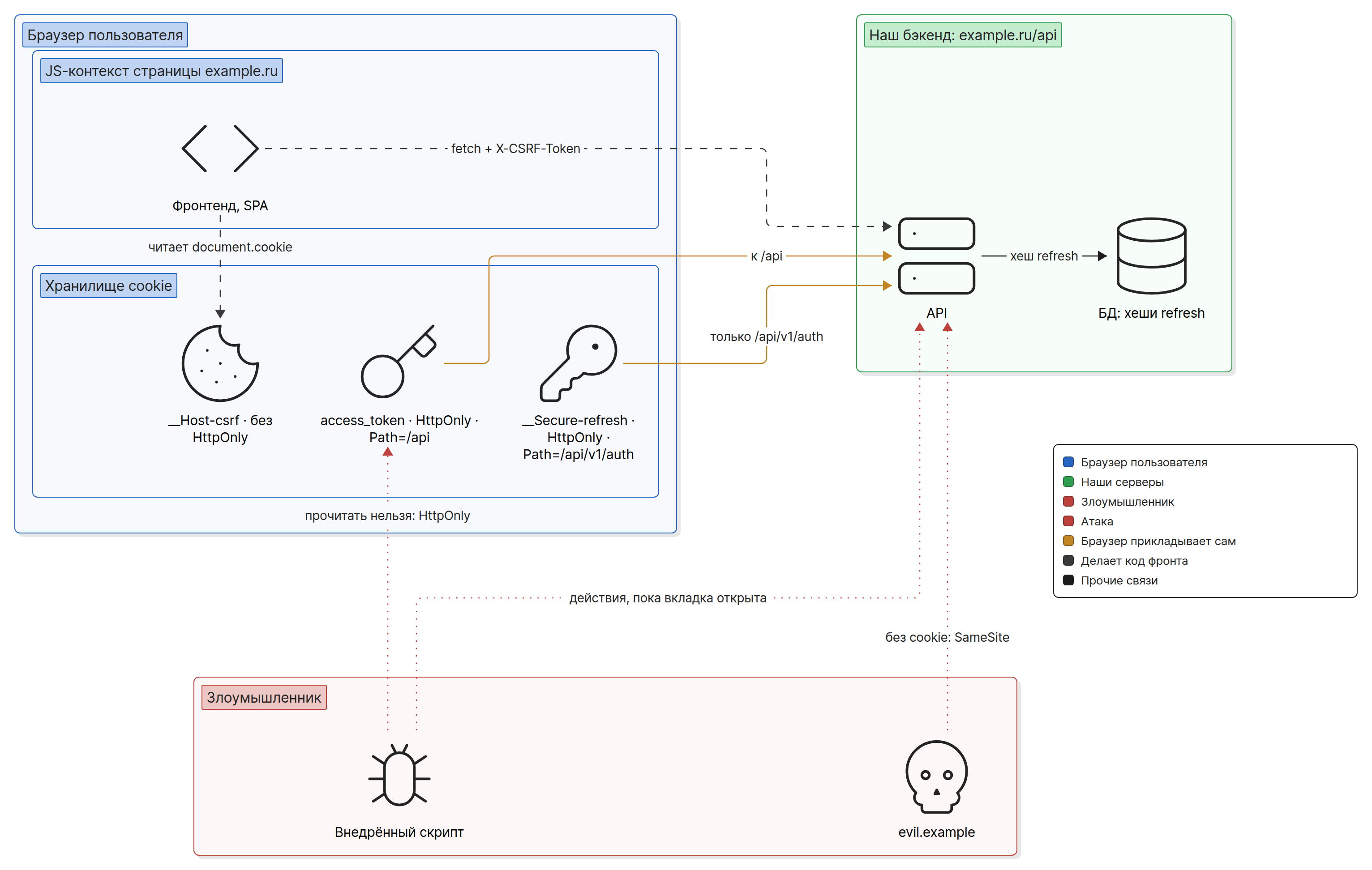Click the fetch + X-CSRF-Token edge label
This screenshot has width=1372, height=870.
pos(516,149)
